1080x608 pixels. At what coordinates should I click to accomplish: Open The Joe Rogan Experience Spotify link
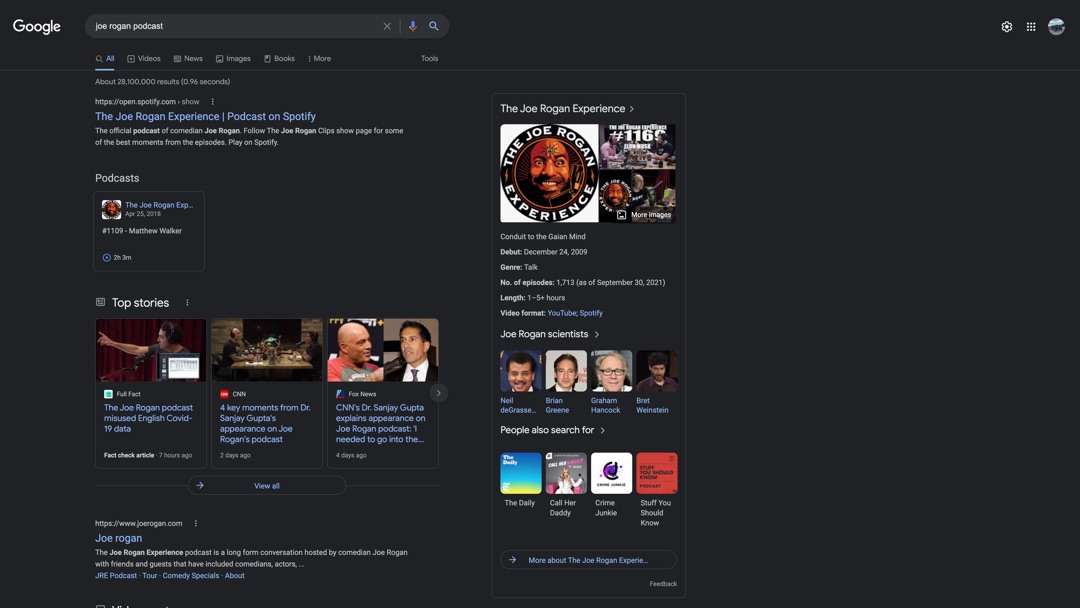(x=205, y=116)
